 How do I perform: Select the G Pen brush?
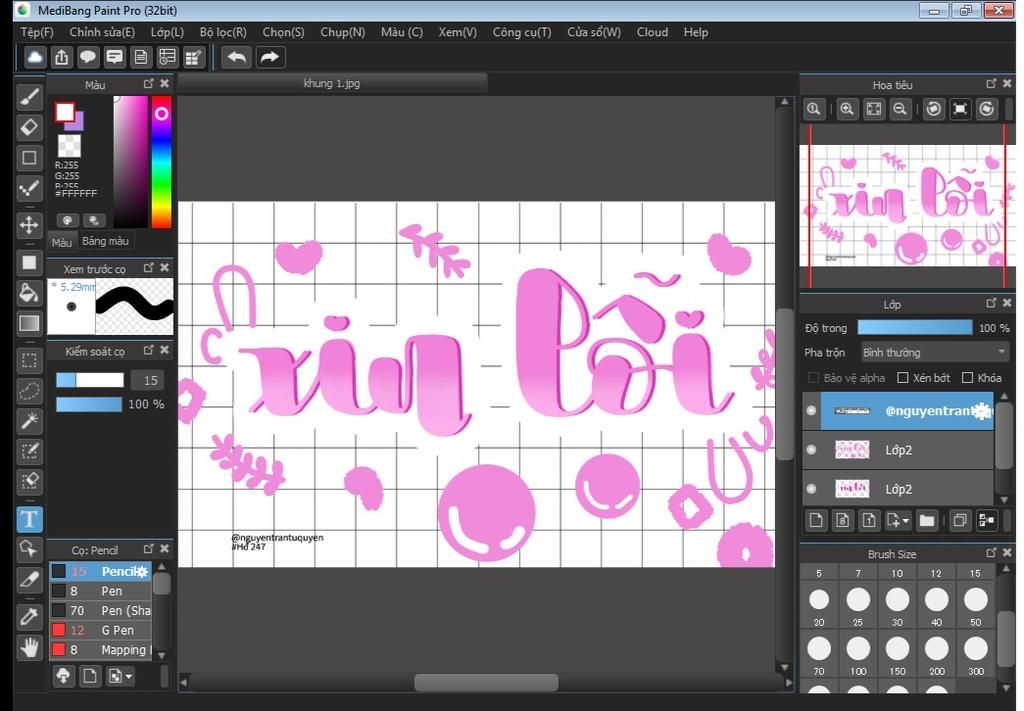coord(101,630)
